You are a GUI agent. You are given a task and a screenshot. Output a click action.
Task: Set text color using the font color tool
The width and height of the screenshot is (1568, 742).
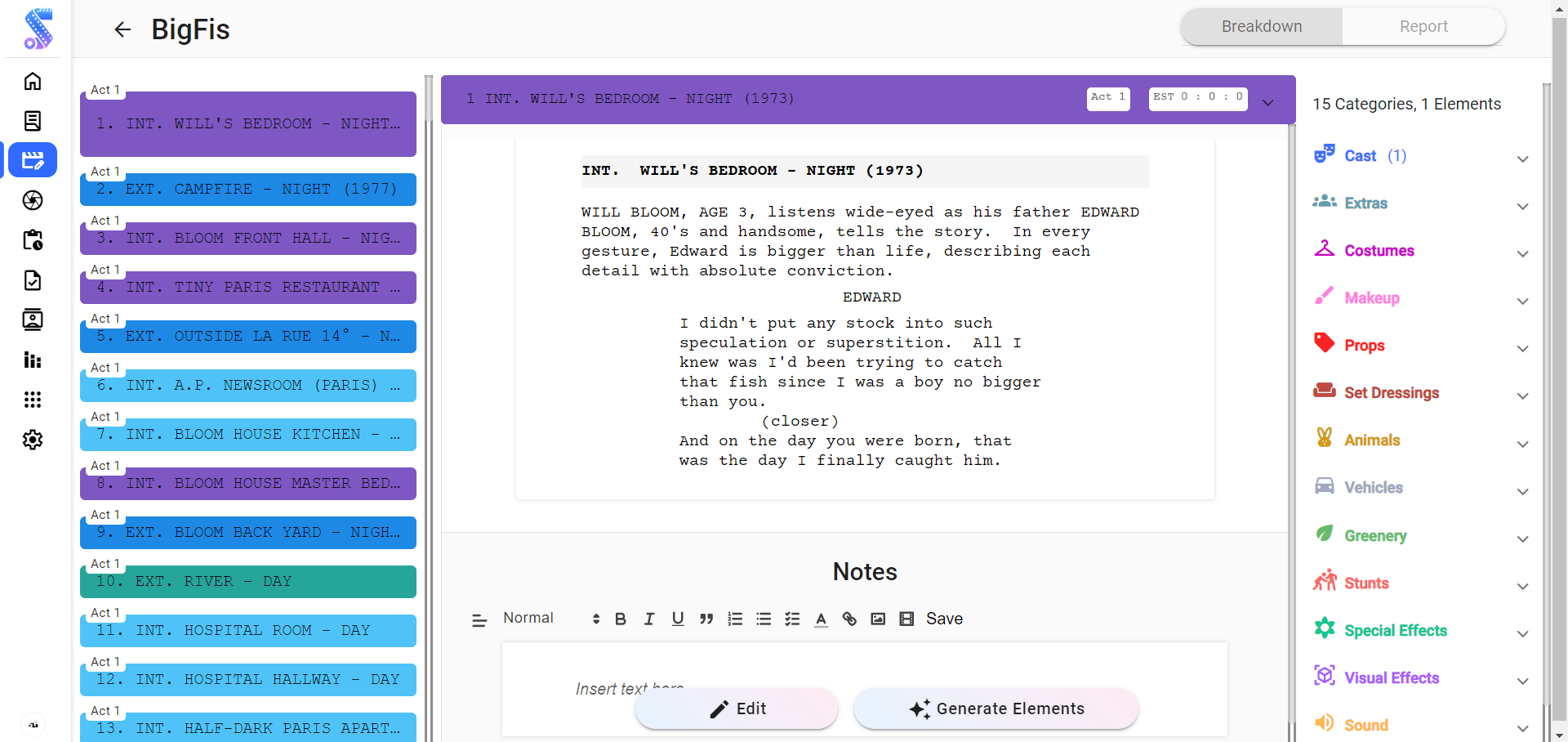click(x=821, y=619)
